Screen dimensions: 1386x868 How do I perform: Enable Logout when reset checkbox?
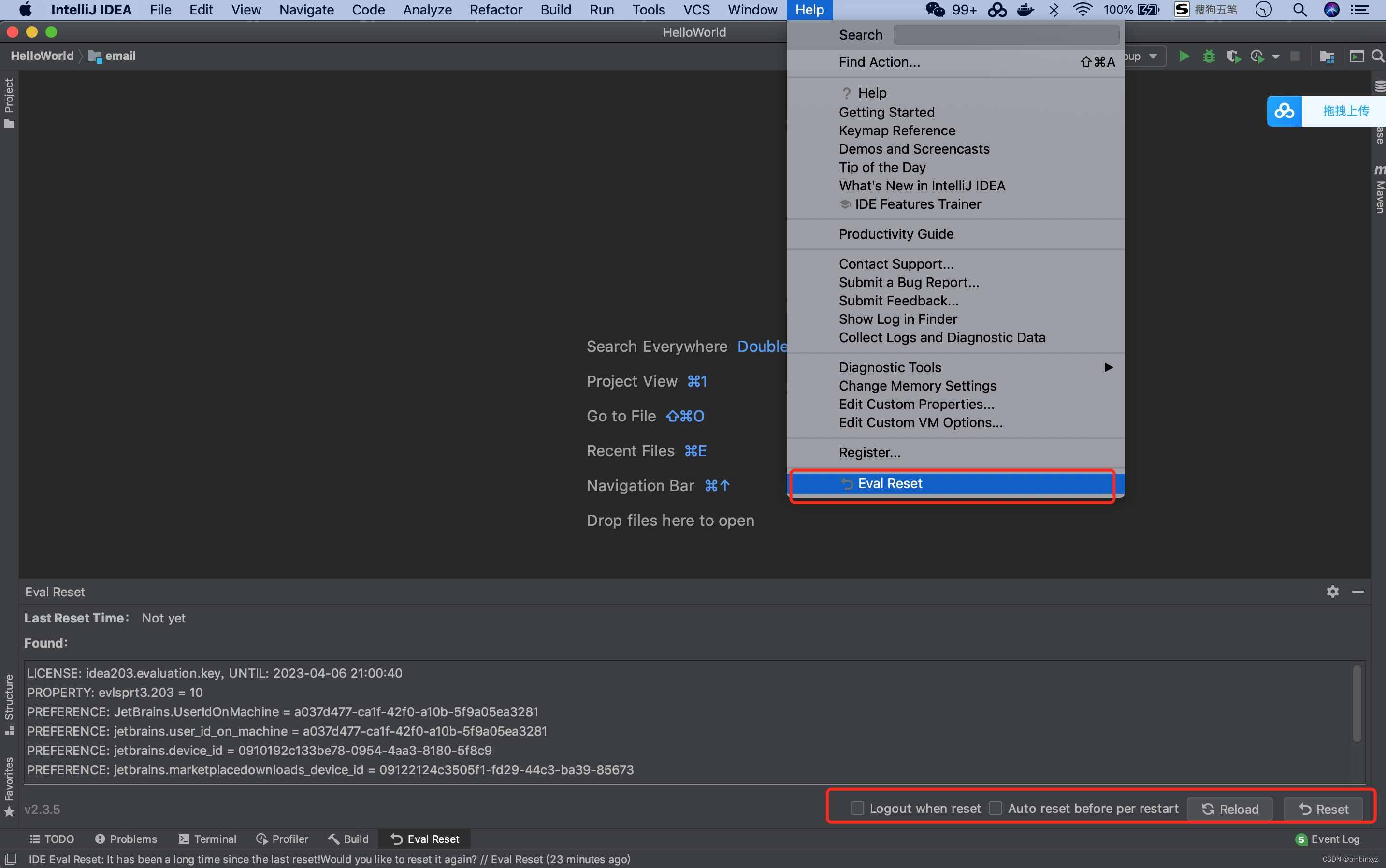[857, 808]
